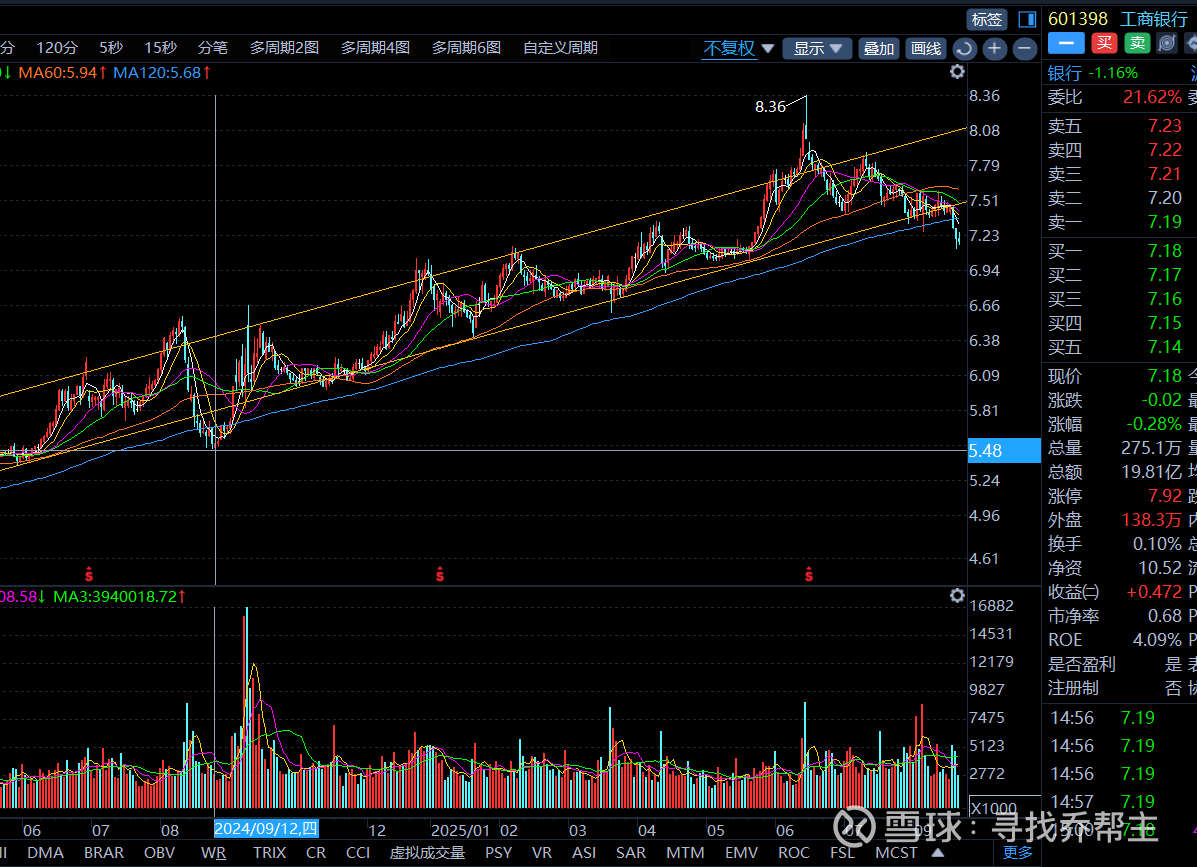Select the MTM indicator
Image resolution: width=1197 pixels, height=867 pixels.
click(x=685, y=852)
